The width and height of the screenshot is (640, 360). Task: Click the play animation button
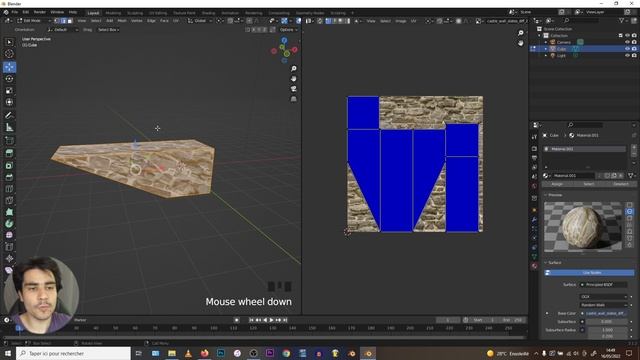(271, 320)
